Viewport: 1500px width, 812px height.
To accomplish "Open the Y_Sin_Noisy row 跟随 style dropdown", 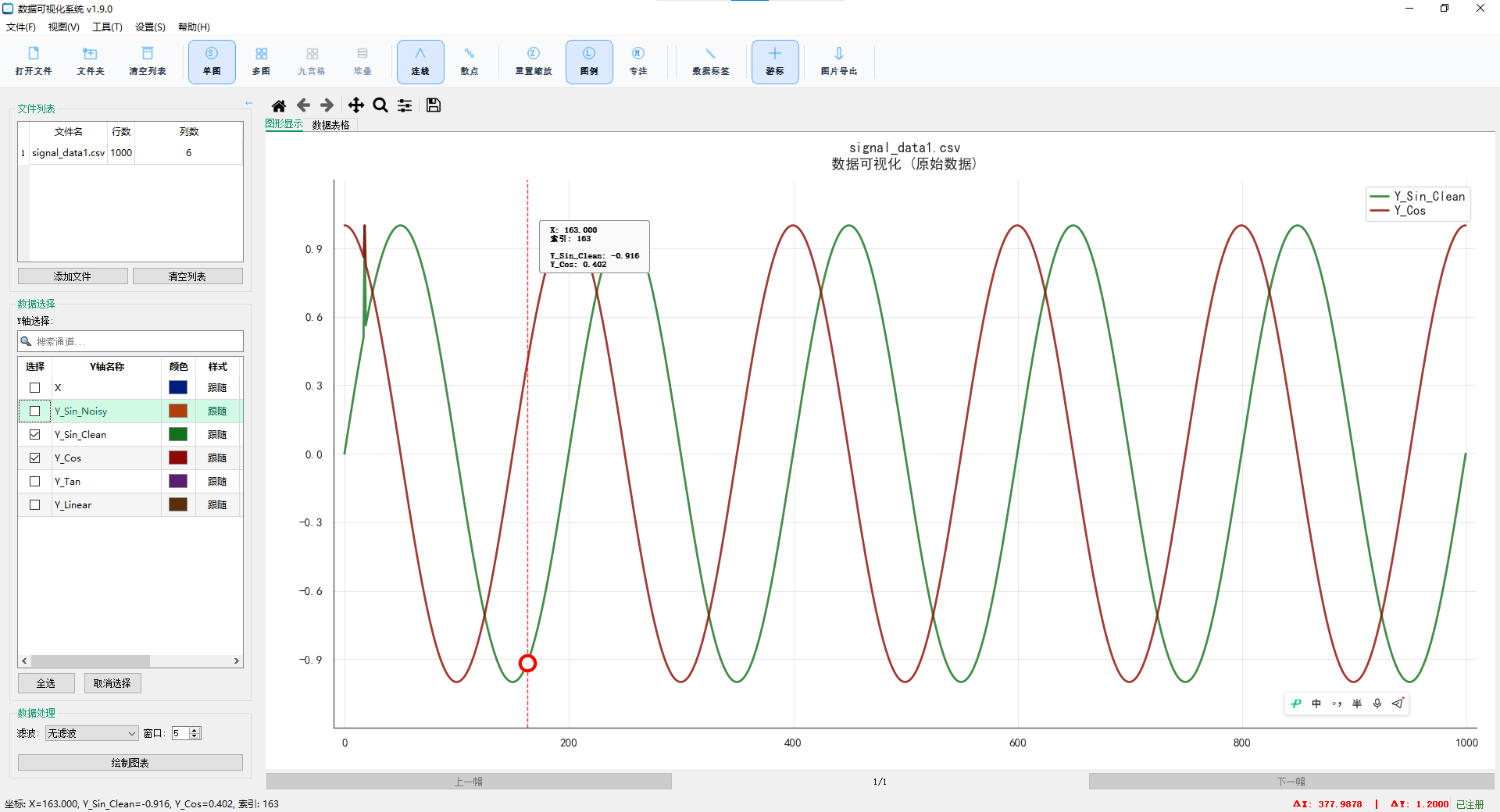I will pos(217,411).
